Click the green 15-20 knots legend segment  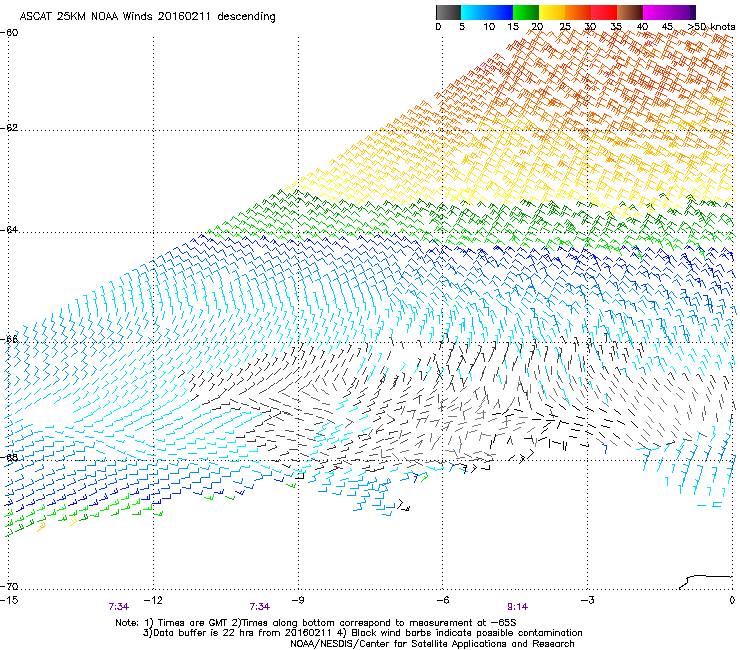[526, 12]
